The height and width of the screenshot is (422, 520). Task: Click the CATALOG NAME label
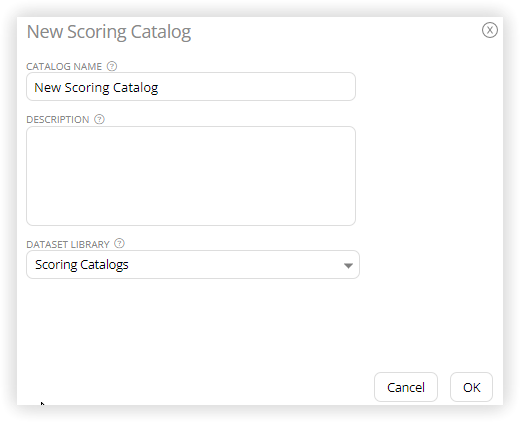[x=64, y=67]
